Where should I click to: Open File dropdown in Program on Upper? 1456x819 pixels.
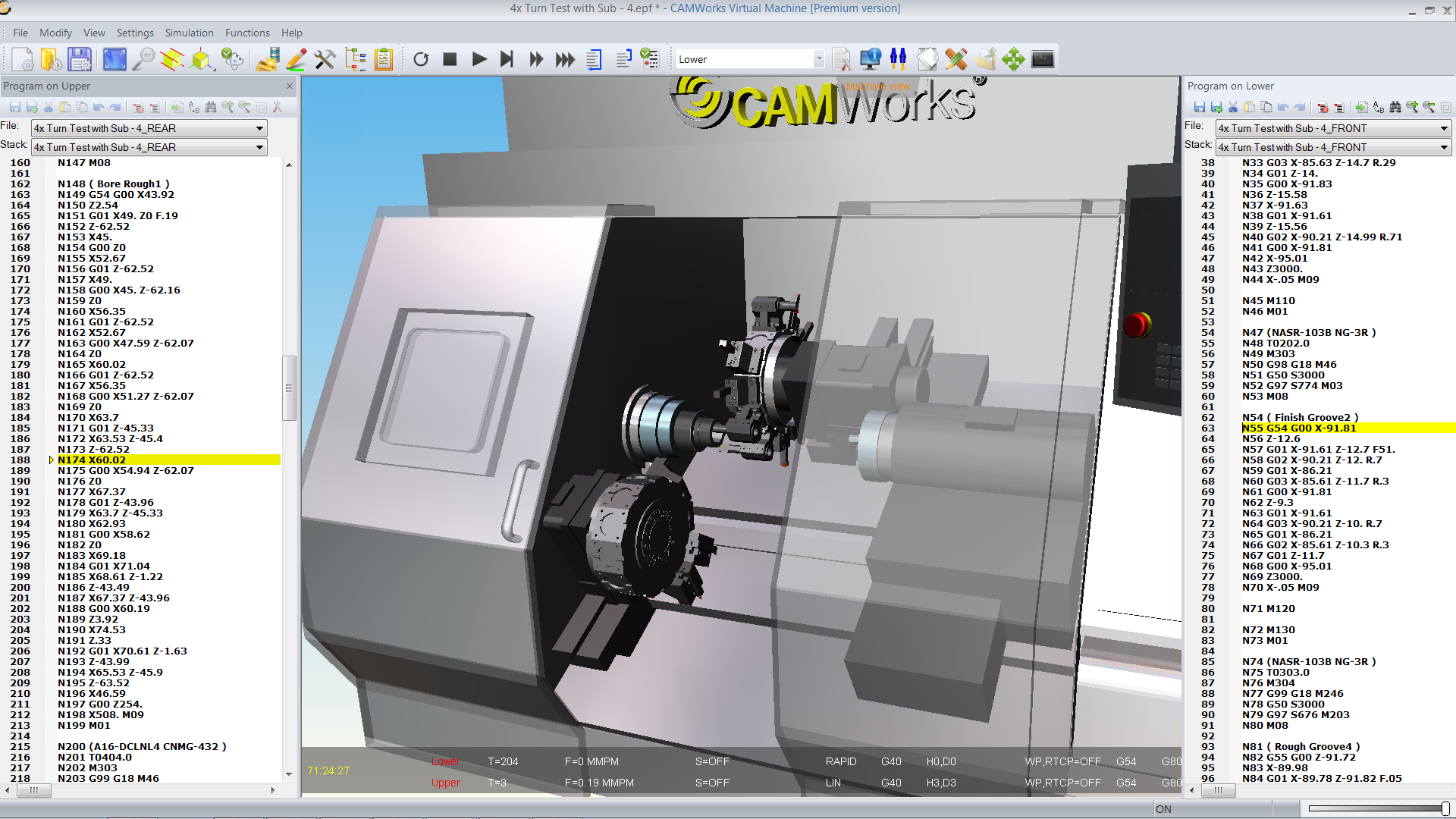tap(149, 128)
